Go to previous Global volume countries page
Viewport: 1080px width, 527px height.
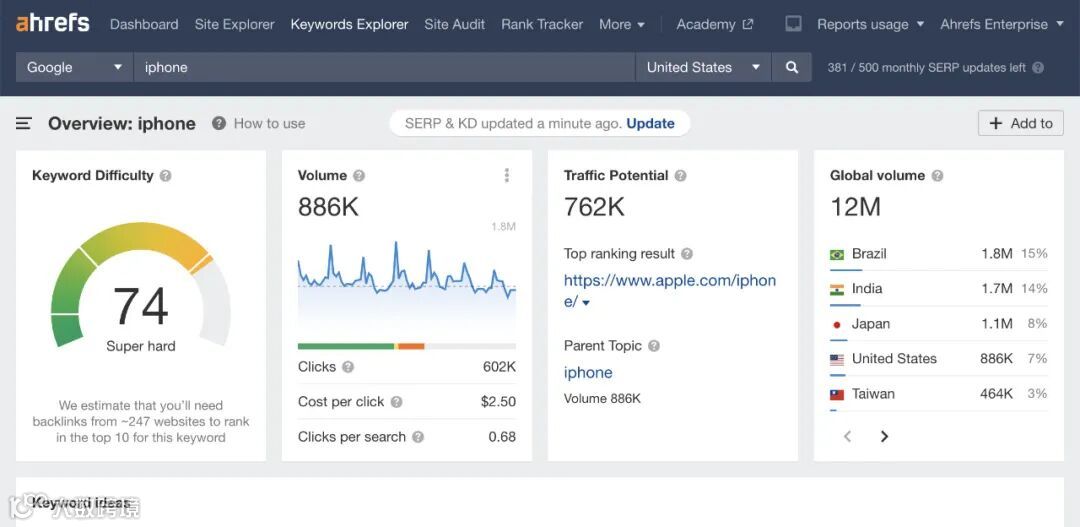[x=847, y=436]
